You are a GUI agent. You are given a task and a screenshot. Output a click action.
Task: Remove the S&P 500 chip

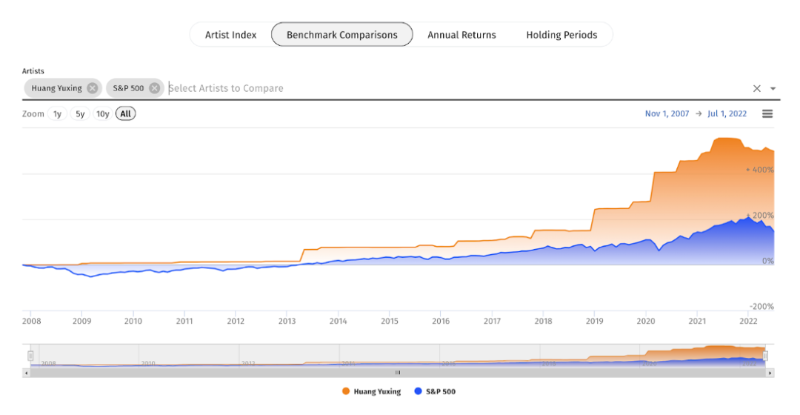click(x=154, y=88)
